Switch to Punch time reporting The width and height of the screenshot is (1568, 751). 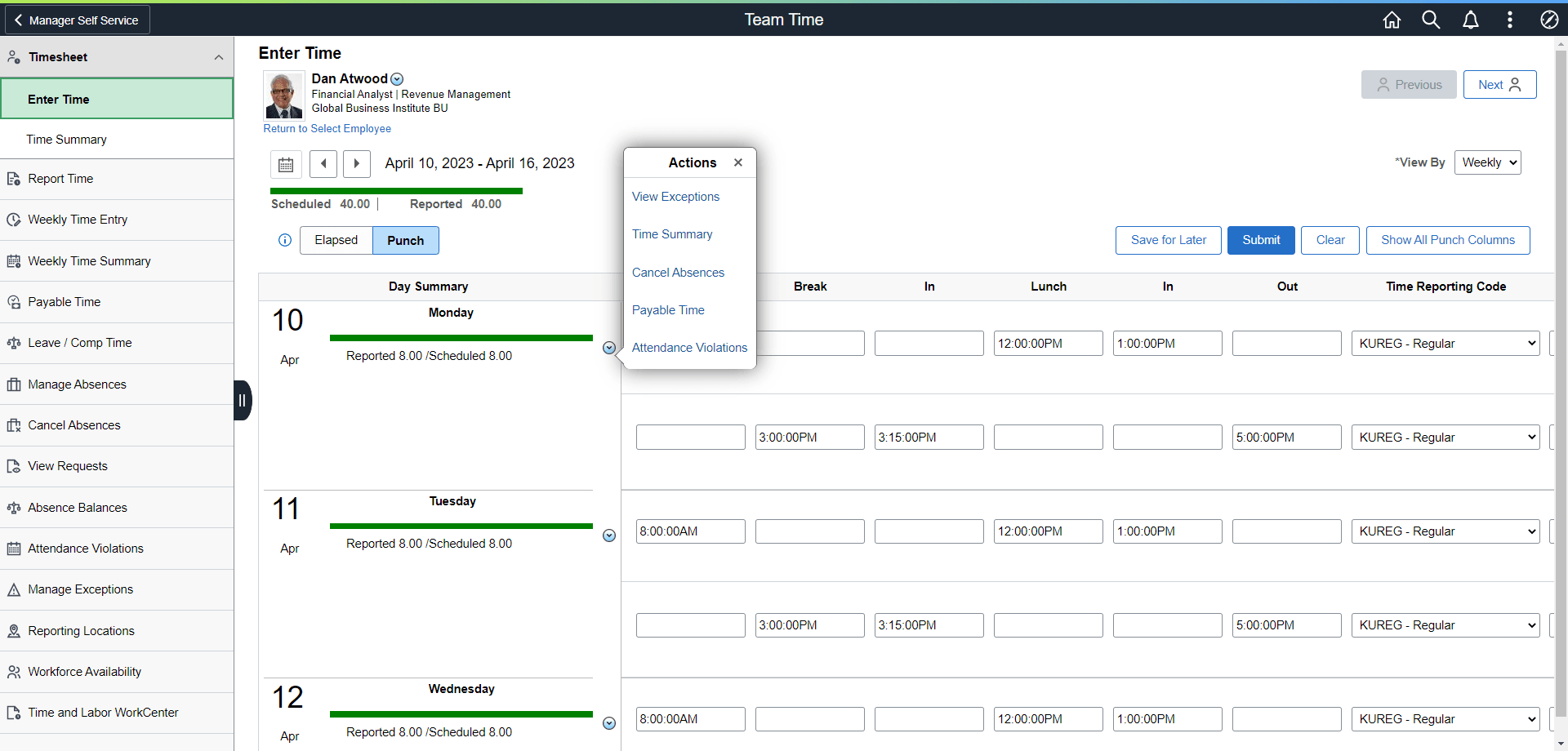click(406, 240)
